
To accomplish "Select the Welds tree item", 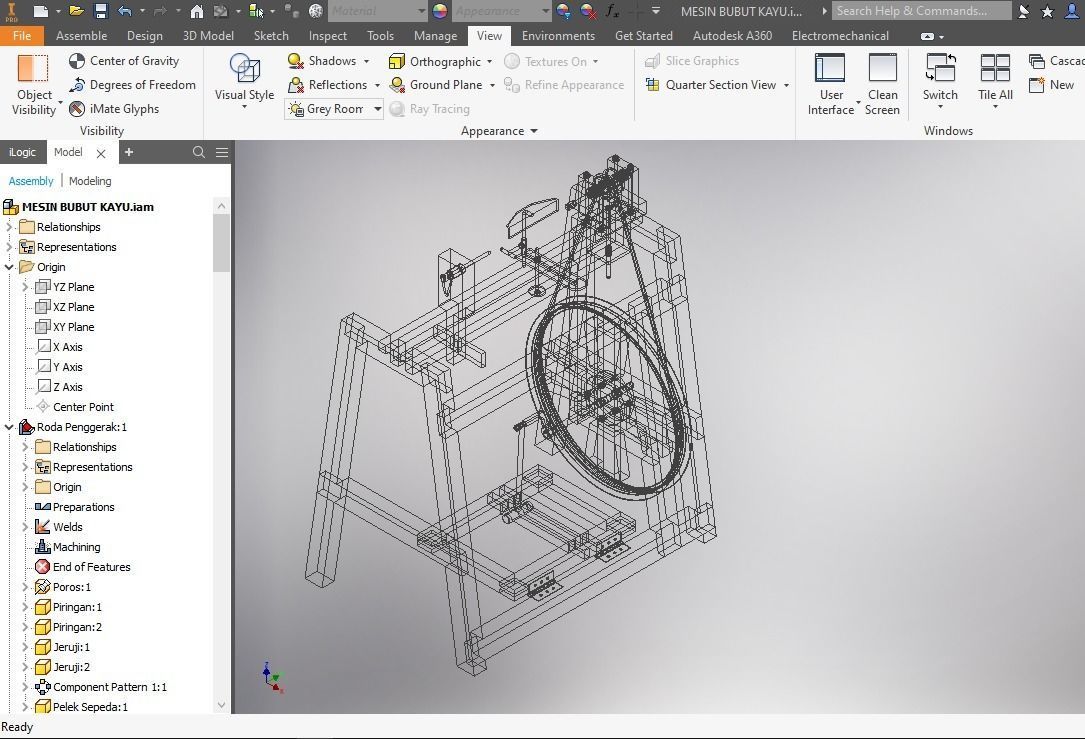I will pos(59,527).
